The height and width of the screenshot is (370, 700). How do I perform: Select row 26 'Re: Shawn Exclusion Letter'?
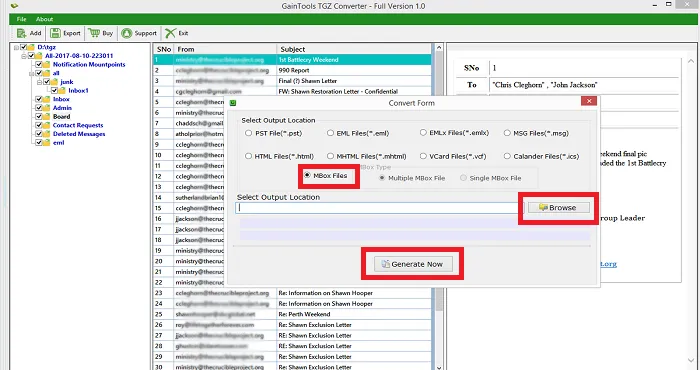(x=292, y=325)
